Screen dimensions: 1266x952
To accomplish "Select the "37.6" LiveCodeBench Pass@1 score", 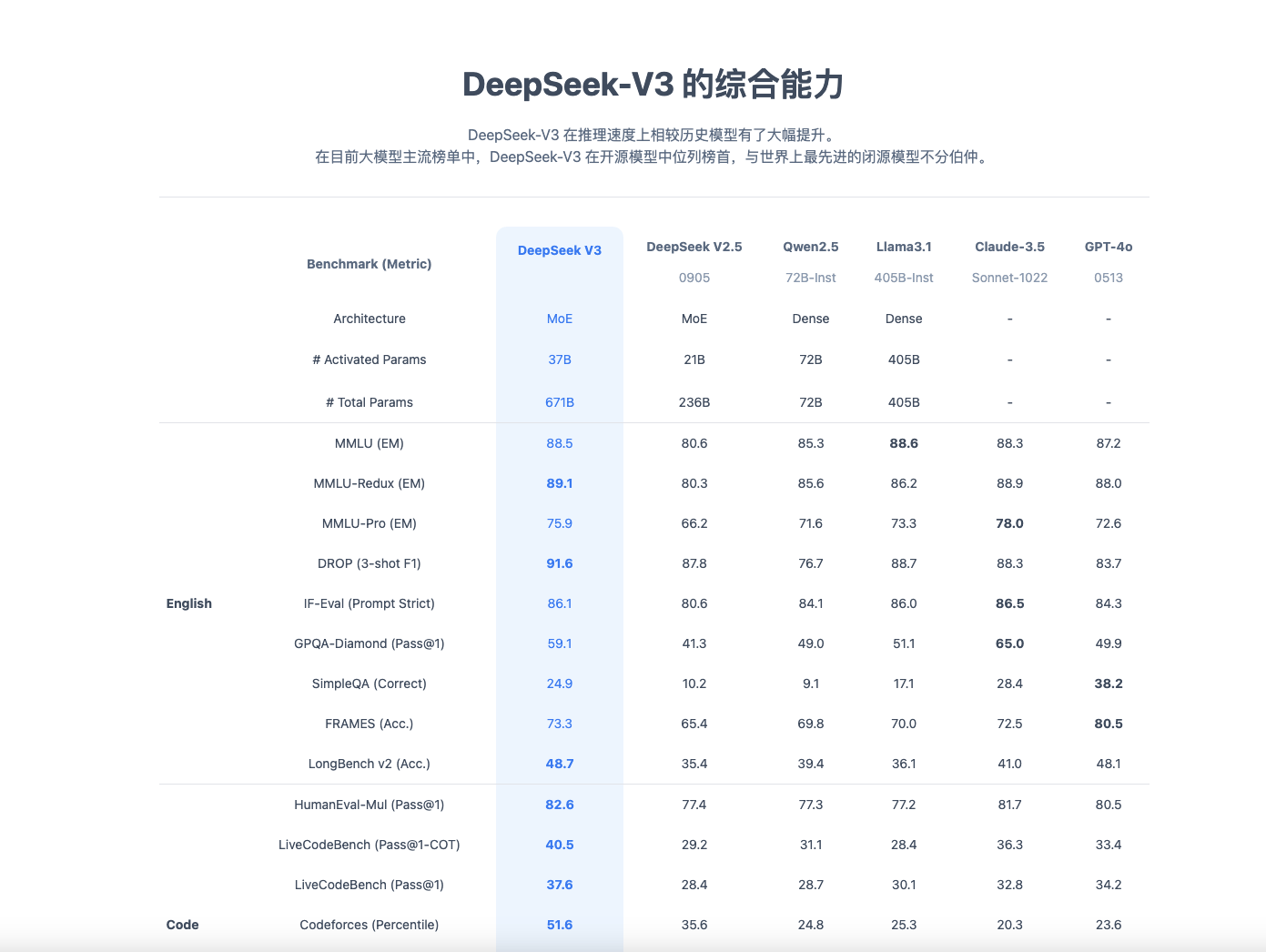I will click(x=560, y=885).
